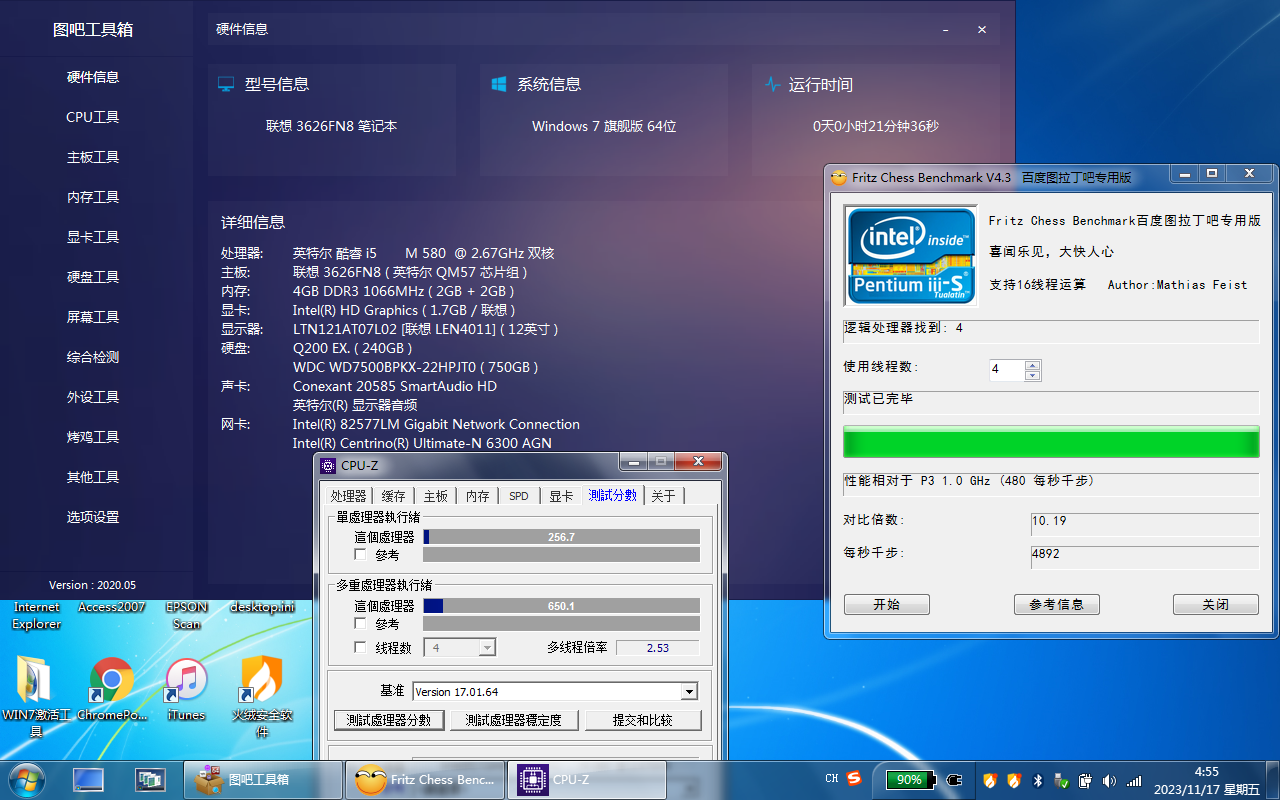Select the ChromePo... desktop shortcut
The width and height of the screenshot is (1280, 800).
coord(111,689)
